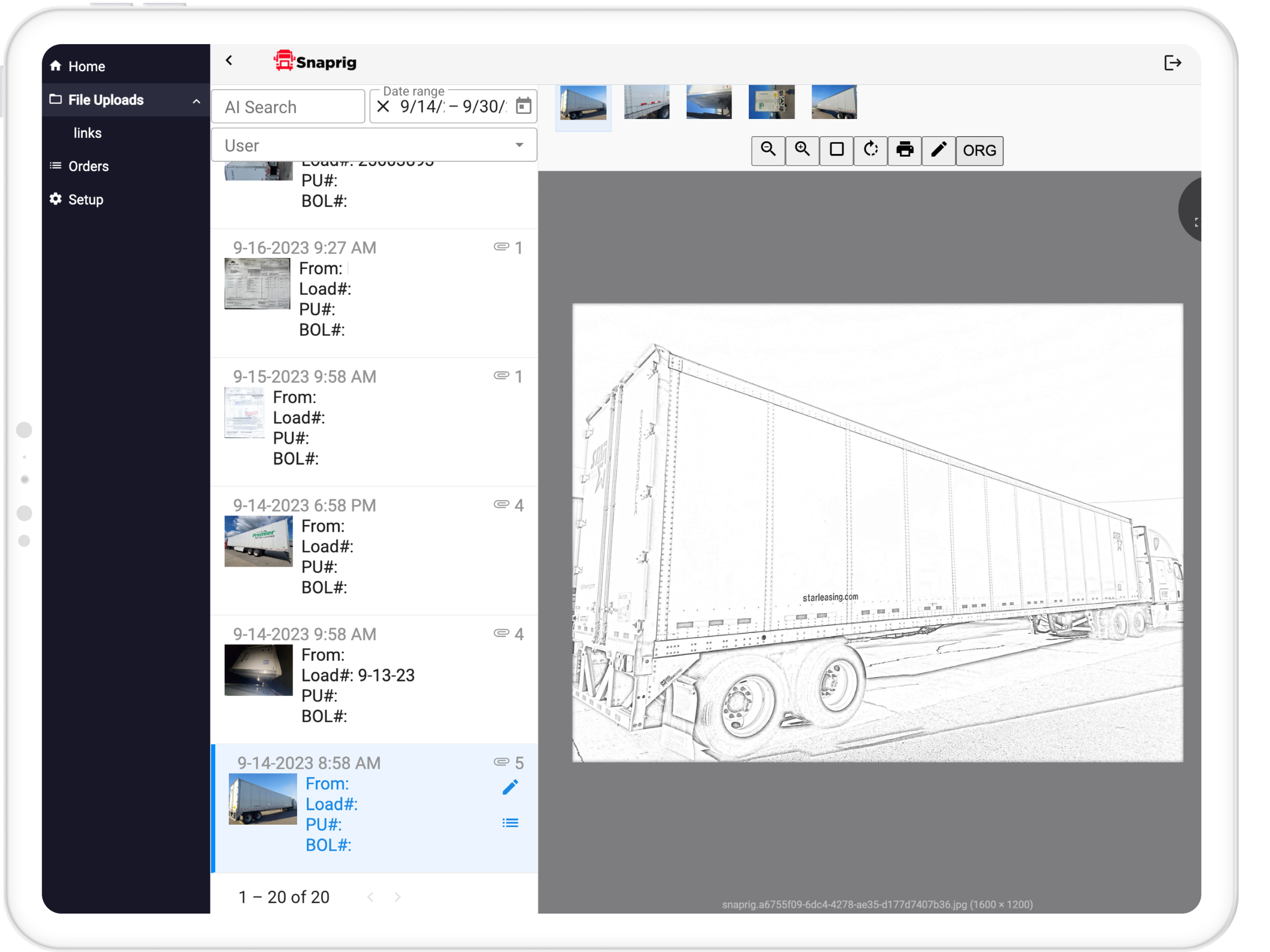Screen dimensions: 1270x952
Task: Open the date range calendar picker
Action: click(x=523, y=106)
